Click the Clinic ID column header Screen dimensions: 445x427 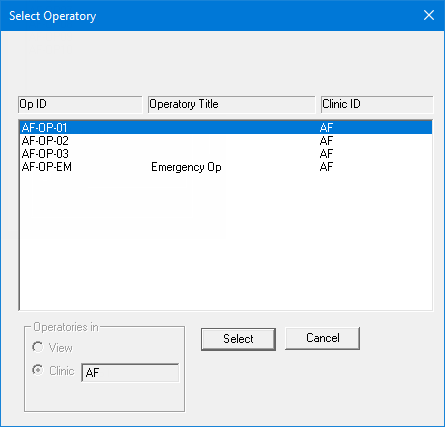click(x=377, y=104)
